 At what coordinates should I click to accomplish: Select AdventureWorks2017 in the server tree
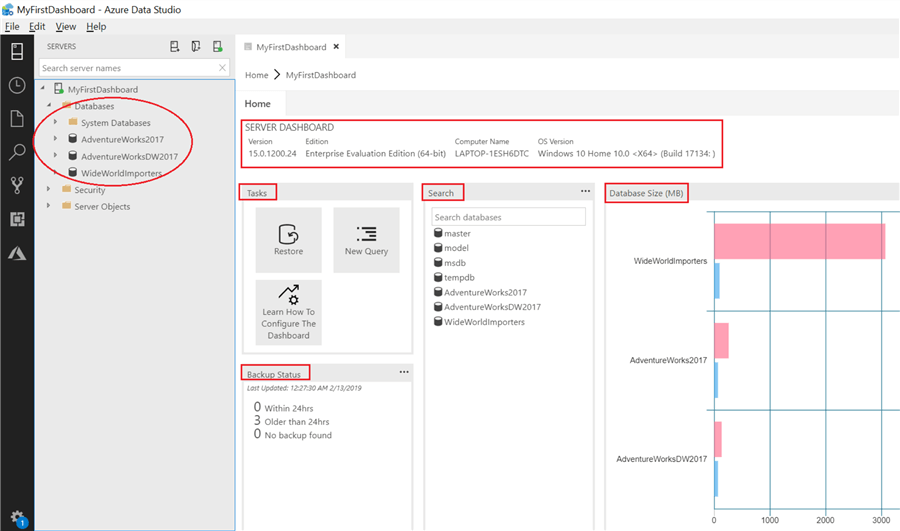pyautogui.click(x=122, y=139)
